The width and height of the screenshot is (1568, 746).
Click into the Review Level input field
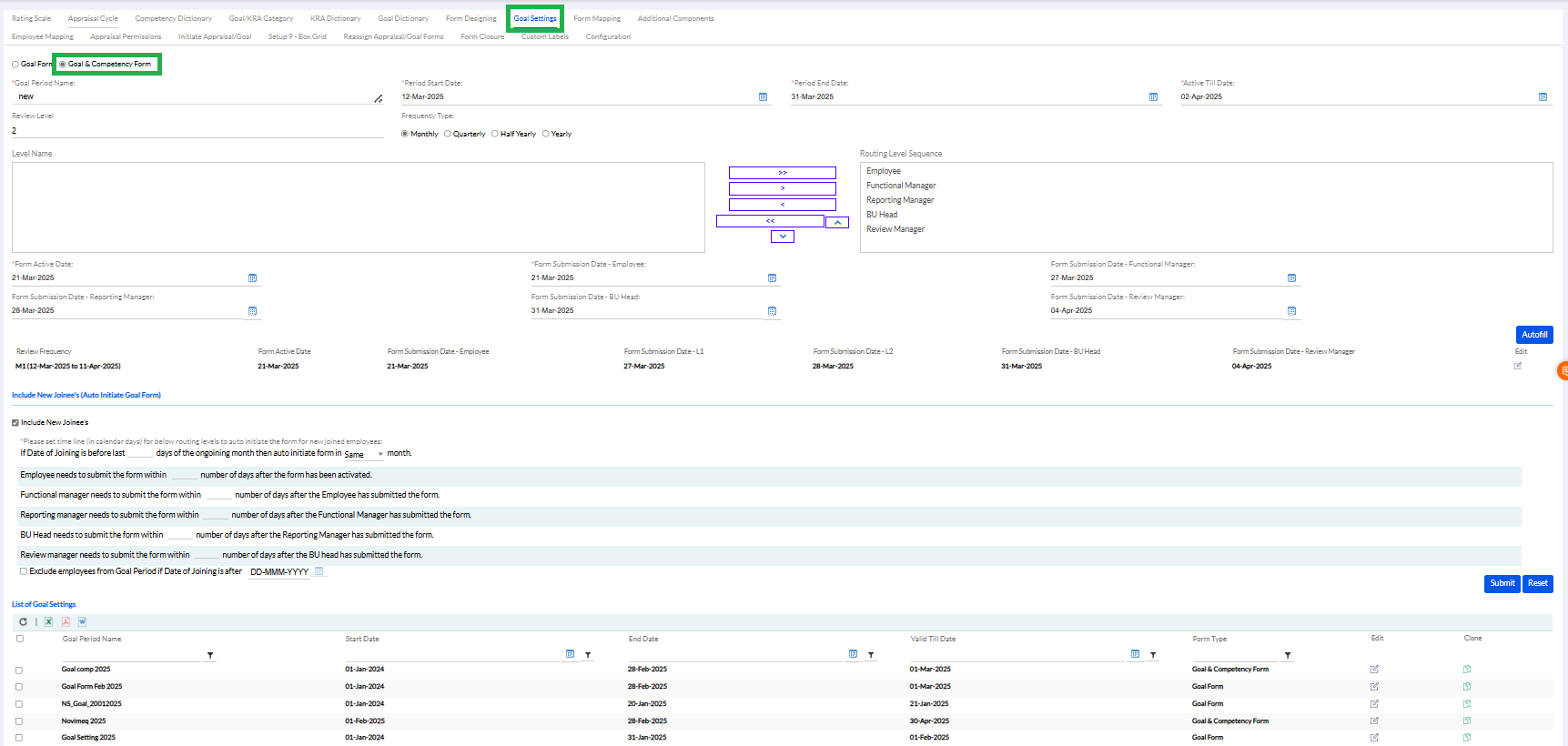pyautogui.click(x=197, y=131)
